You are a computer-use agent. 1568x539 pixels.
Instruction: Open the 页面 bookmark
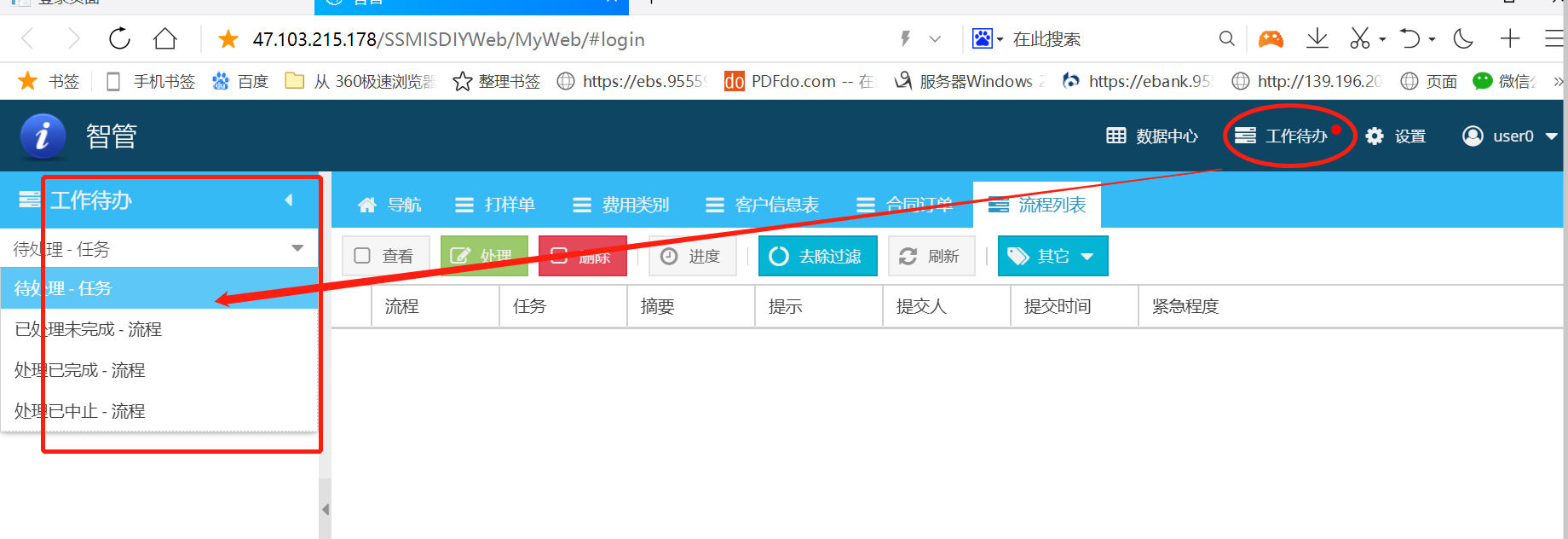(1429, 81)
